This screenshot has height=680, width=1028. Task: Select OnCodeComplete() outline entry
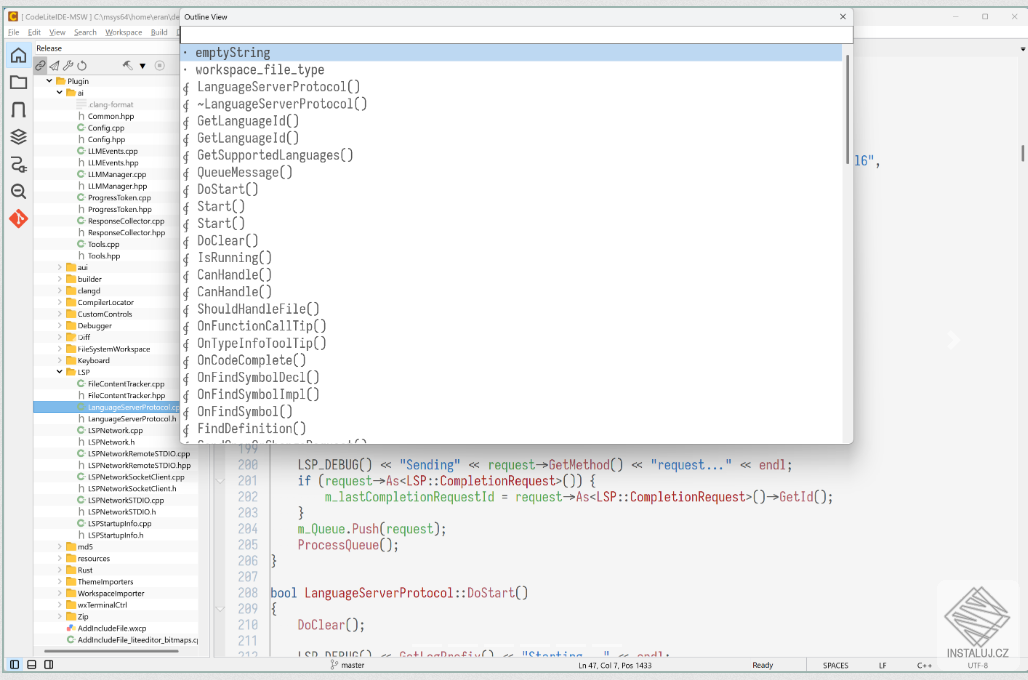click(511, 360)
